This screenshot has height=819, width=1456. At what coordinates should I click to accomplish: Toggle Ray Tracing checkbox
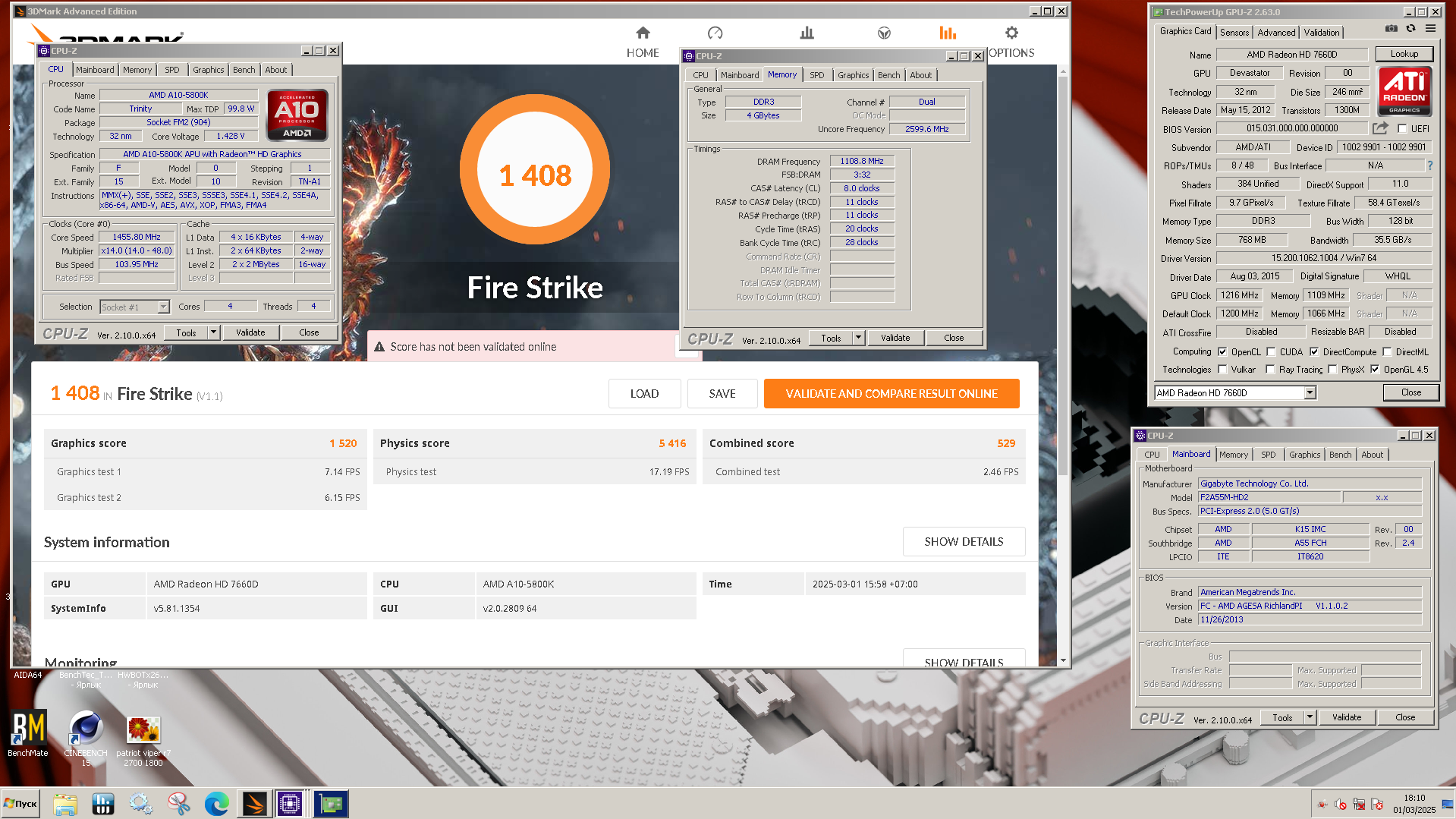(x=1270, y=370)
